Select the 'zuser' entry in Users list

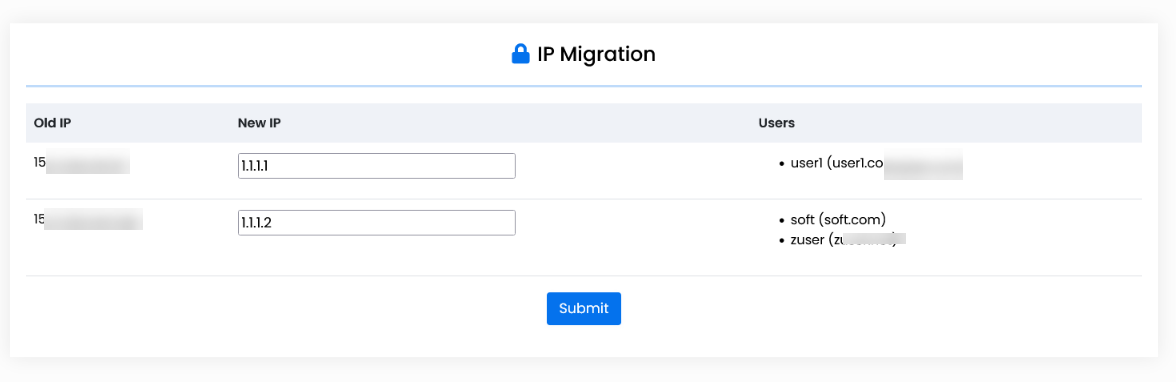tap(848, 239)
